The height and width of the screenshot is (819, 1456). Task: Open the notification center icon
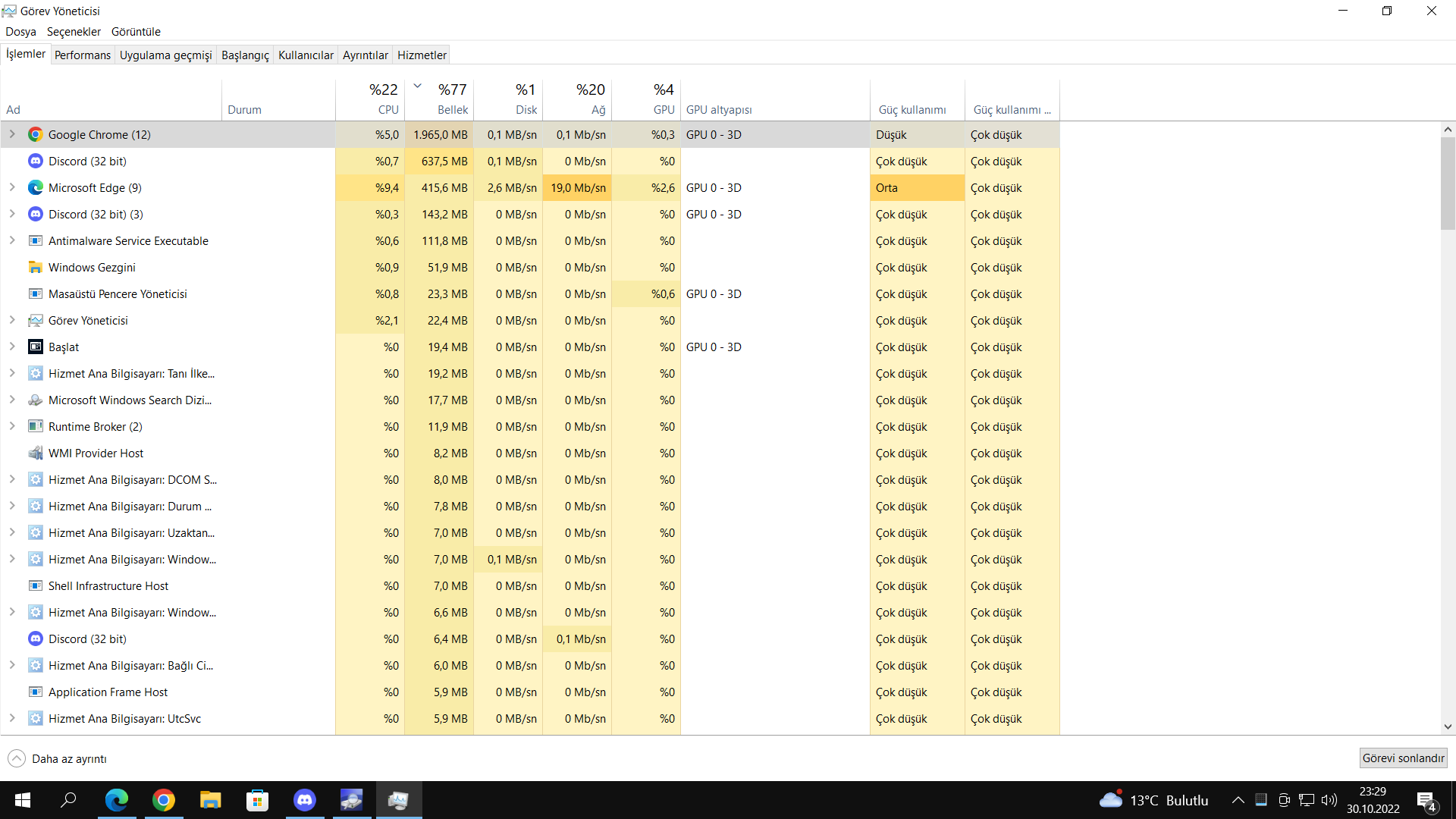pos(1426,801)
